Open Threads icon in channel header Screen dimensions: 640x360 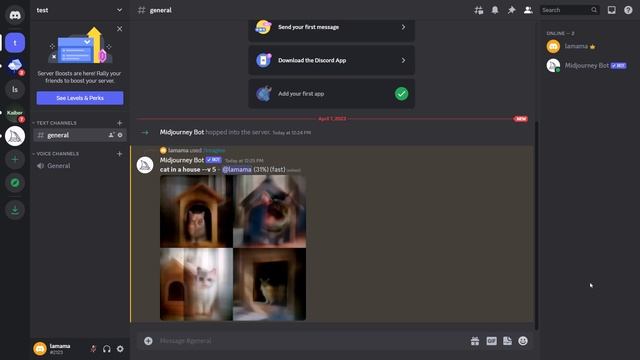pos(479,10)
